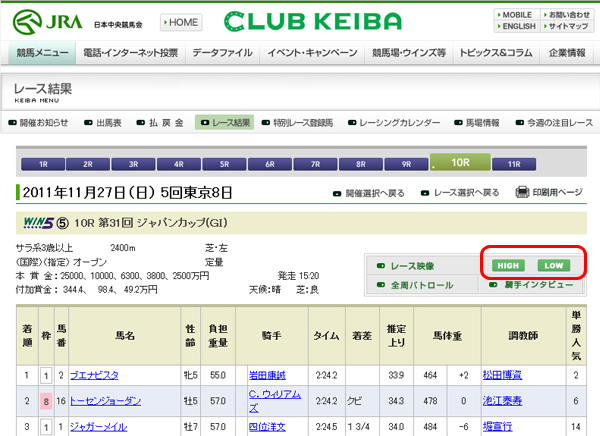Open the ENGLISH link

[517, 26]
